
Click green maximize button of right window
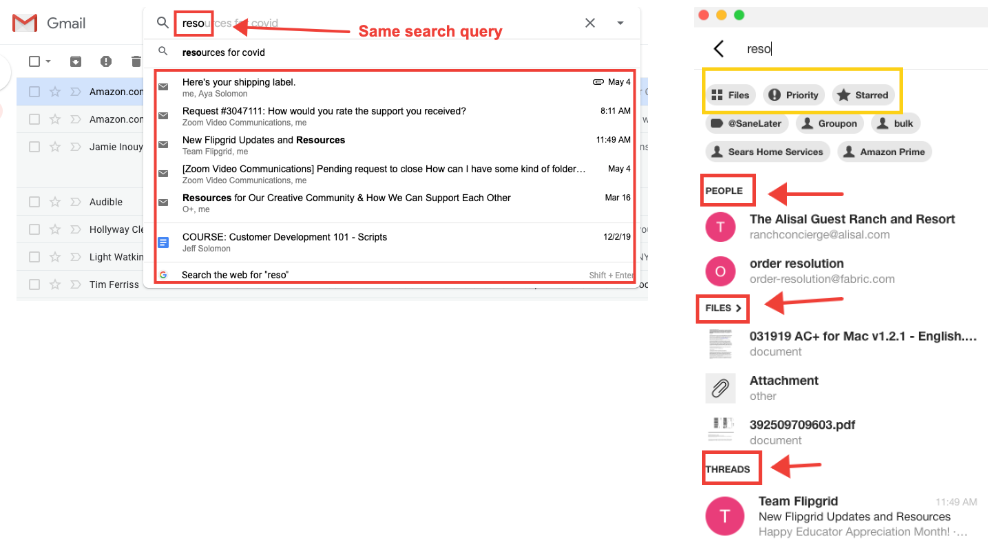click(739, 15)
